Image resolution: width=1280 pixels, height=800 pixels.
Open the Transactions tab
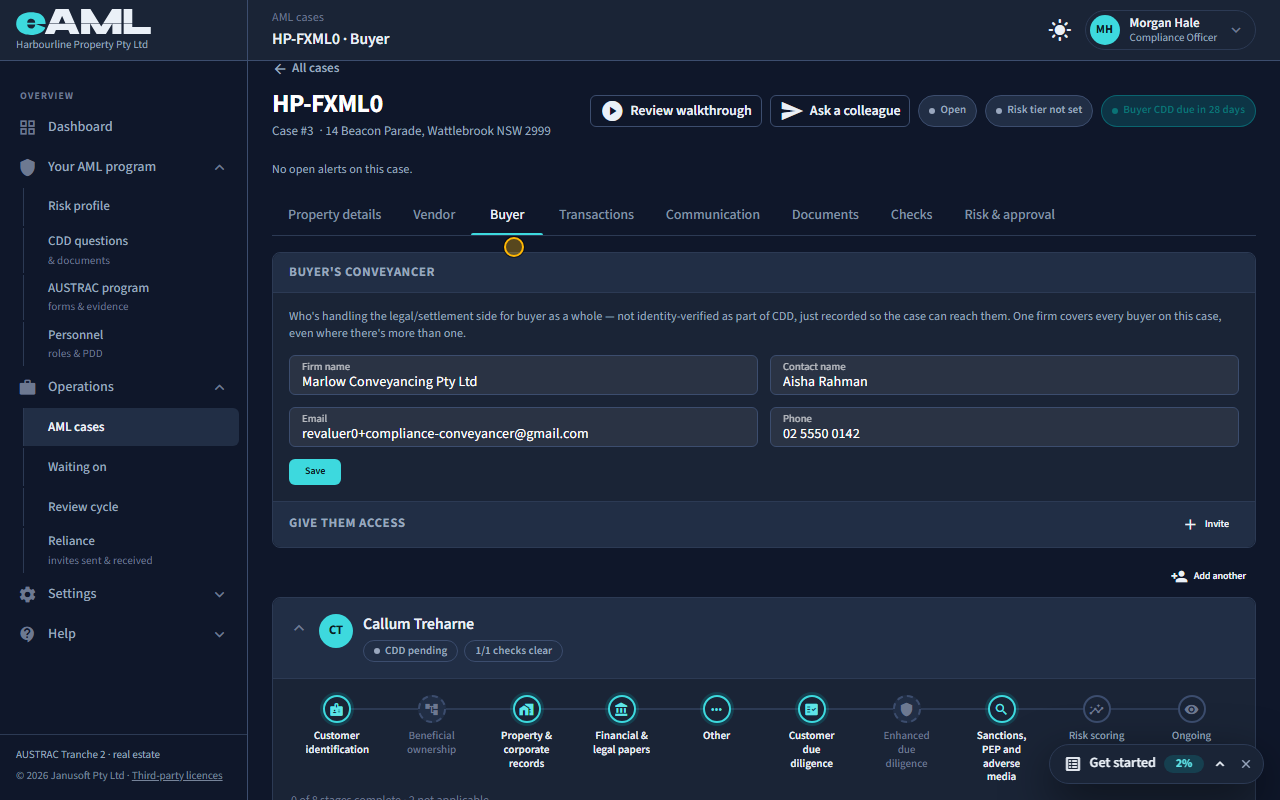pyautogui.click(x=597, y=215)
